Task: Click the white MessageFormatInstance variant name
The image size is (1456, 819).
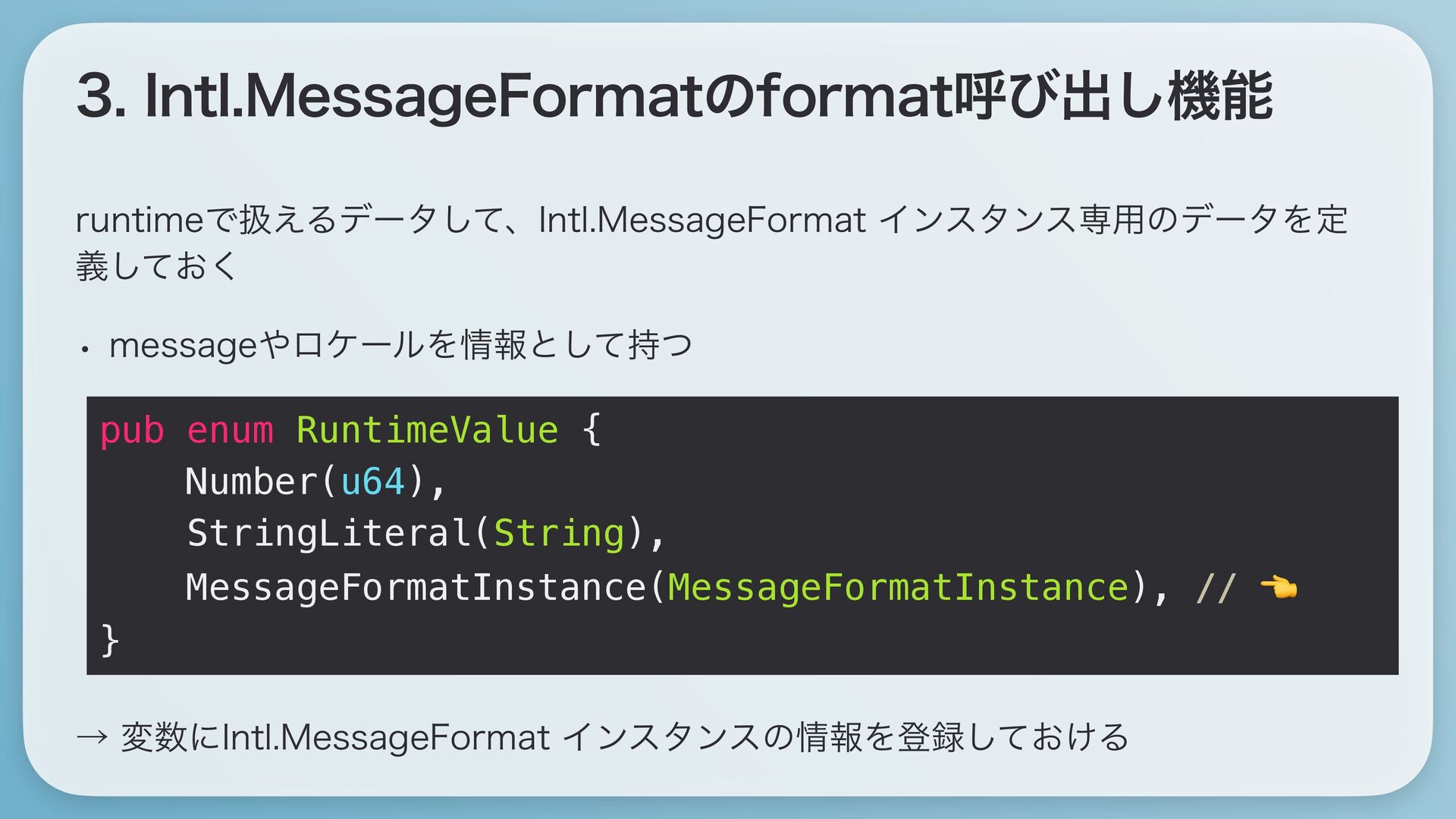Action: coord(416,587)
